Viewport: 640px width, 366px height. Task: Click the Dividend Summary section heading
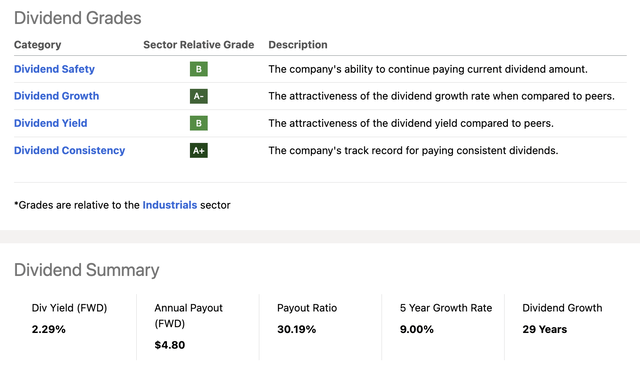pyautogui.click(x=87, y=270)
